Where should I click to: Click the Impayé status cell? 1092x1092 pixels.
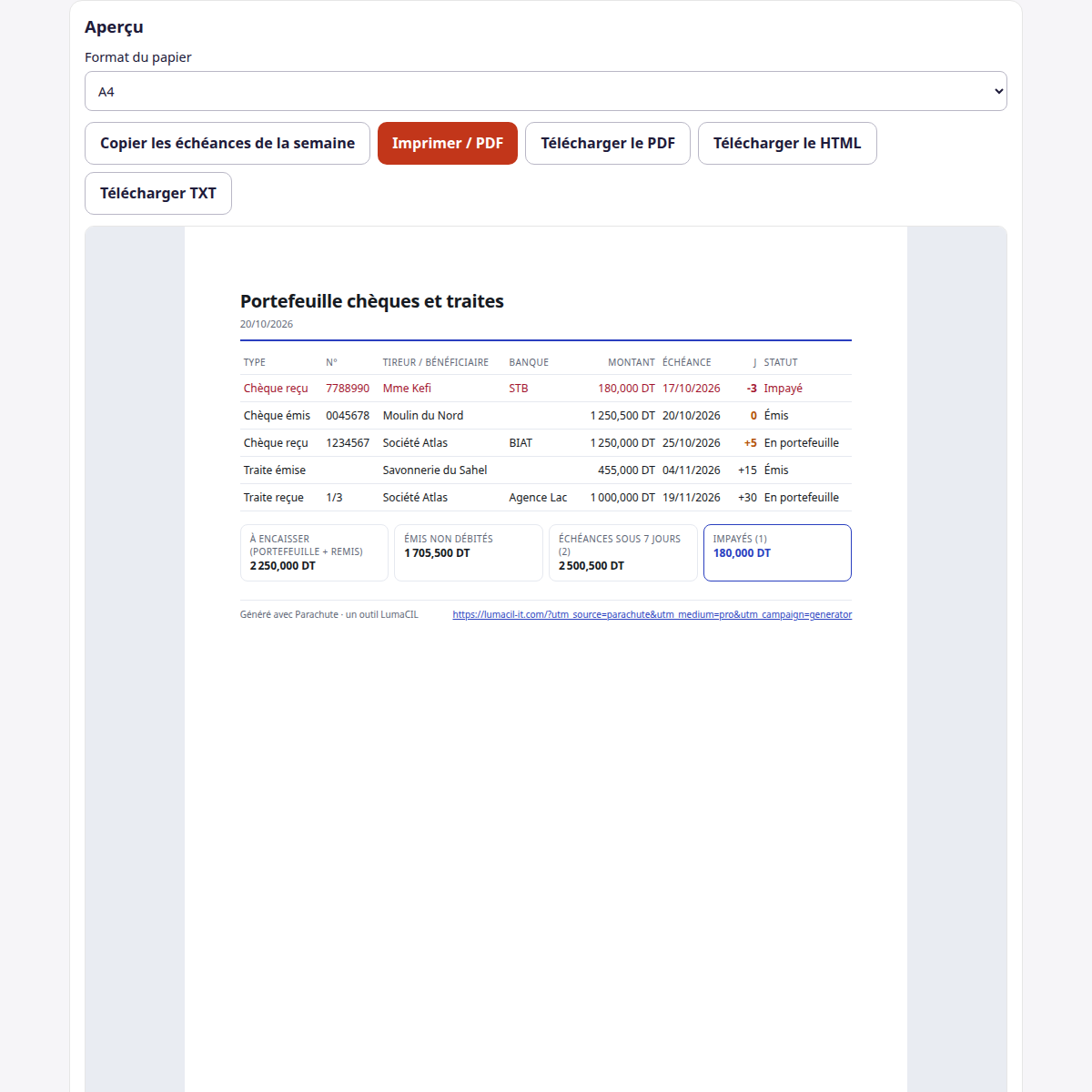pyautogui.click(x=784, y=389)
